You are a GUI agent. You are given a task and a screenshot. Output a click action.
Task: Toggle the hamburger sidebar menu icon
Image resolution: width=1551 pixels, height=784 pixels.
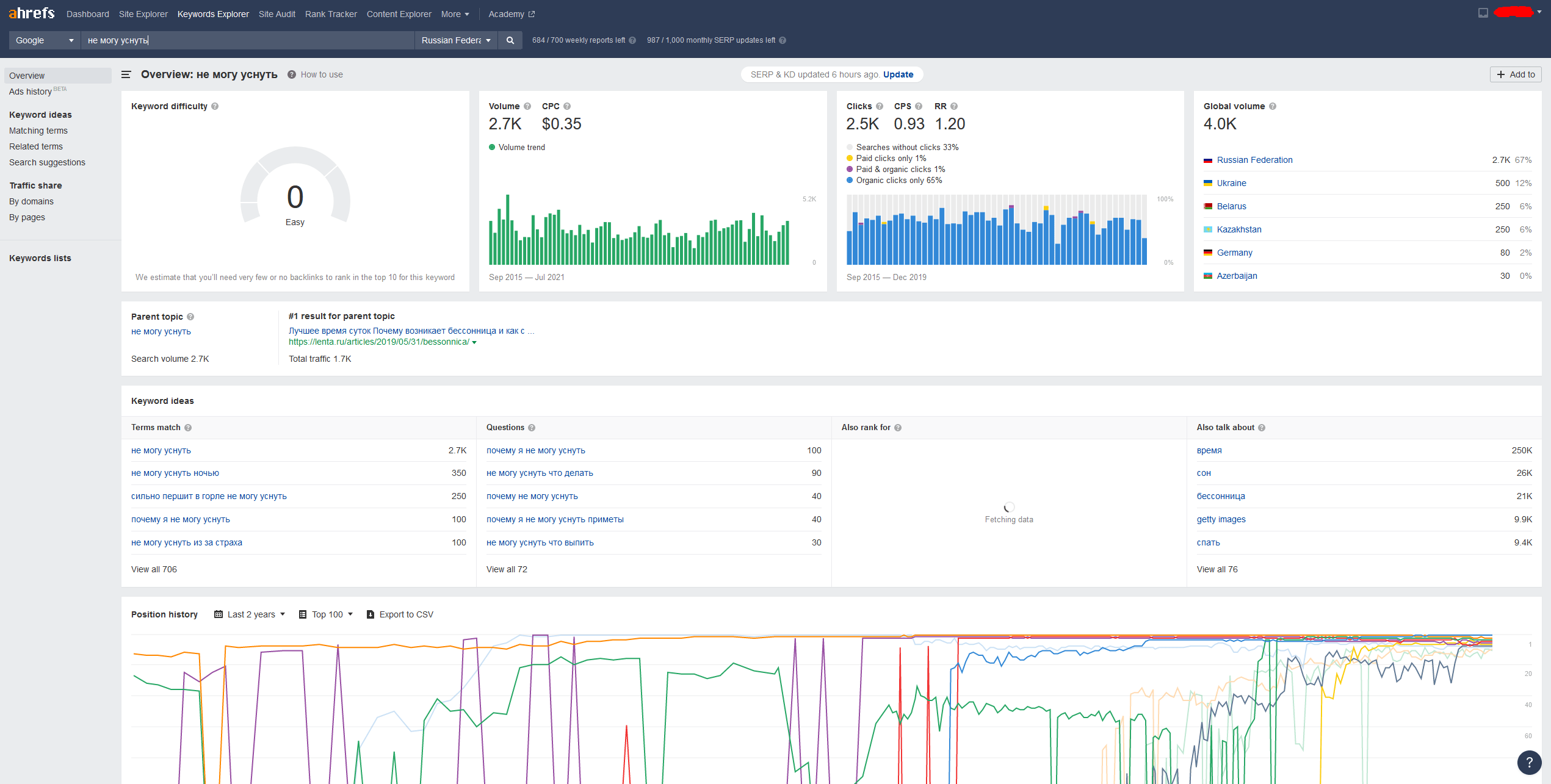pyautogui.click(x=126, y=74)
